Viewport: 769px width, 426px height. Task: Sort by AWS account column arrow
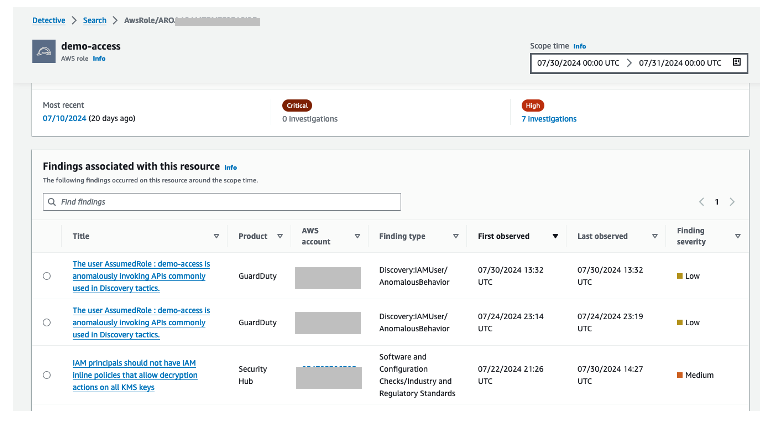[x=358, y=236]
